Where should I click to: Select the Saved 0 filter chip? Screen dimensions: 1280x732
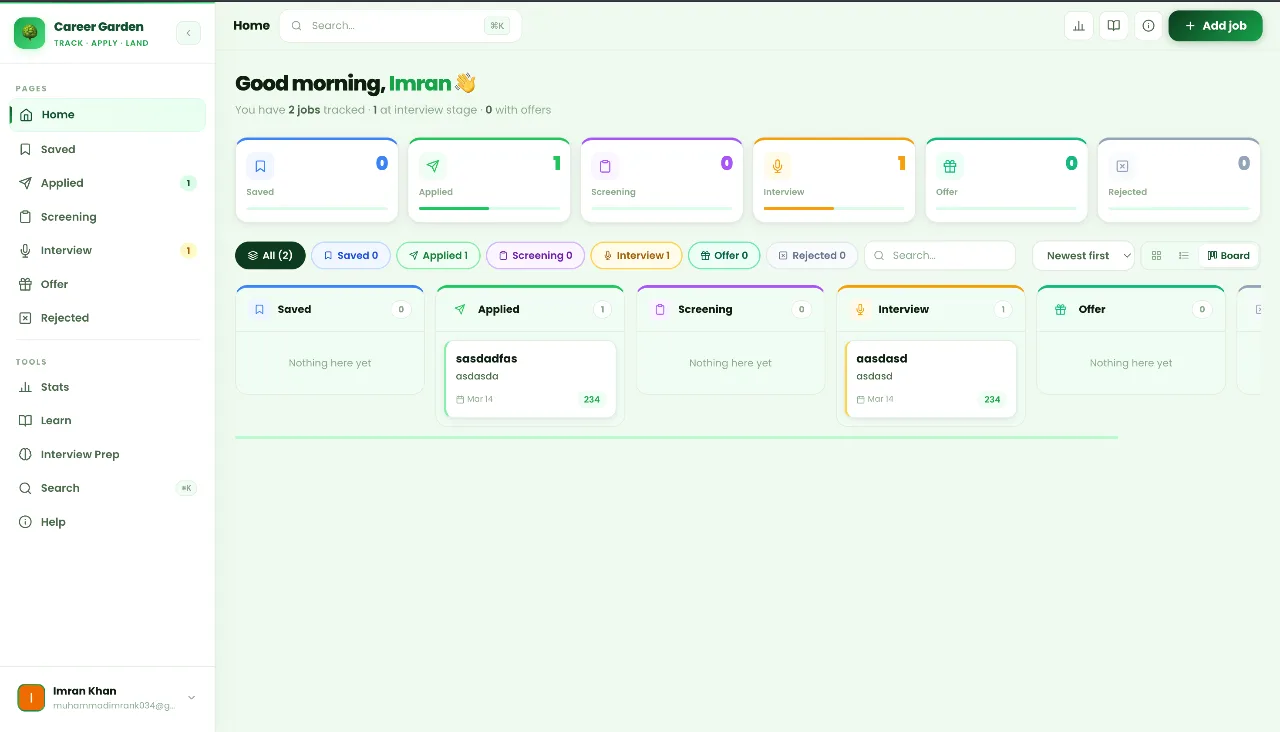tap(350, 256)
